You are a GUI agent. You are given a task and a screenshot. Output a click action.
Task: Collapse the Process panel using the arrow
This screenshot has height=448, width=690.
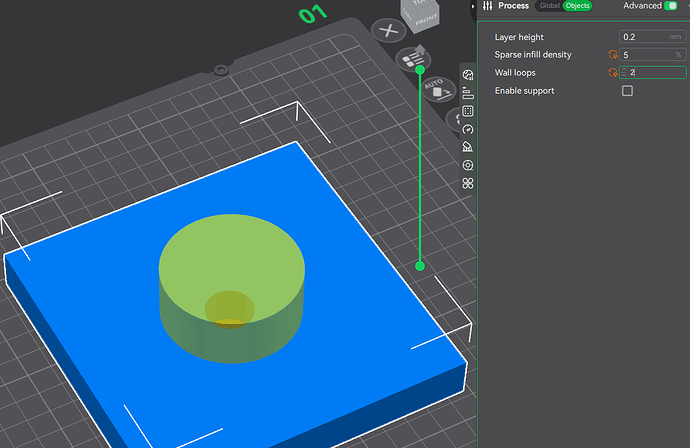pos(472,6)
